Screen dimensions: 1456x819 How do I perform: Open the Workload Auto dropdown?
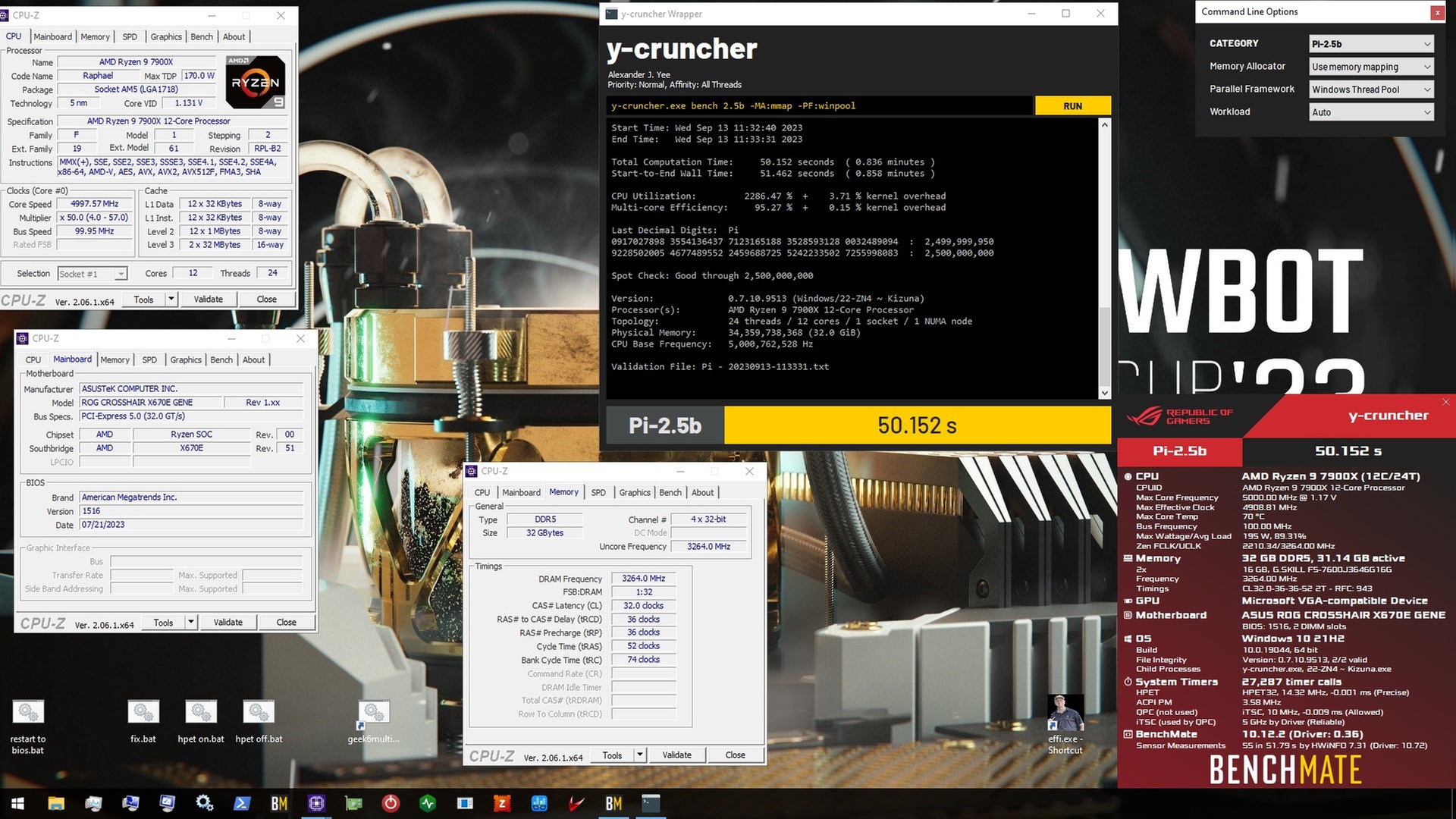click(1371, 112)
